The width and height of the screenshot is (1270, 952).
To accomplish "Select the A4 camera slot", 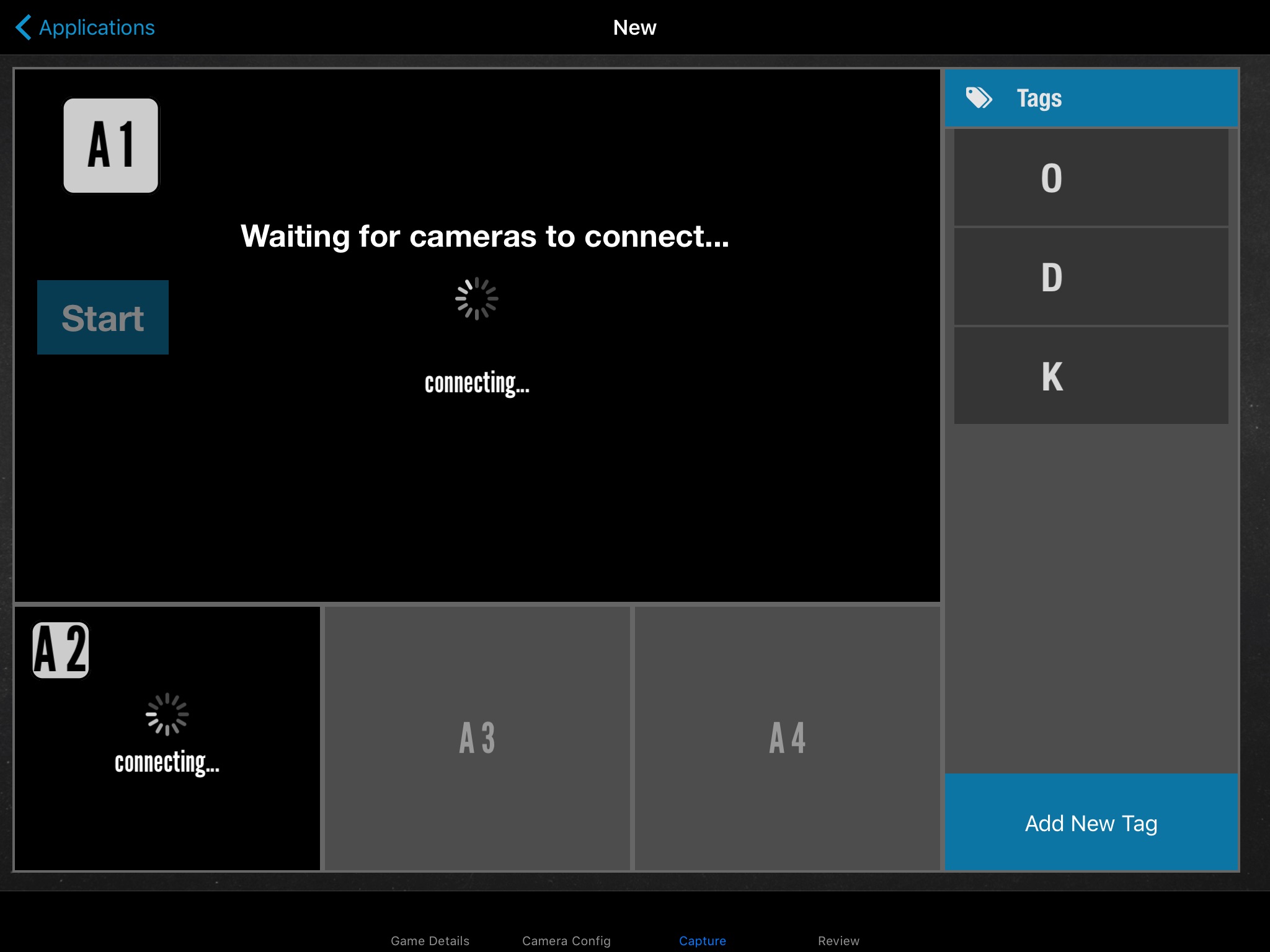I will [x=786, y=739].
